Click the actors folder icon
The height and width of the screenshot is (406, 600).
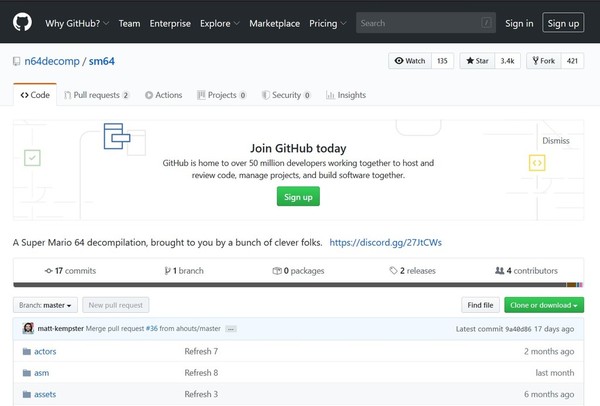click(x=25, y=352)
